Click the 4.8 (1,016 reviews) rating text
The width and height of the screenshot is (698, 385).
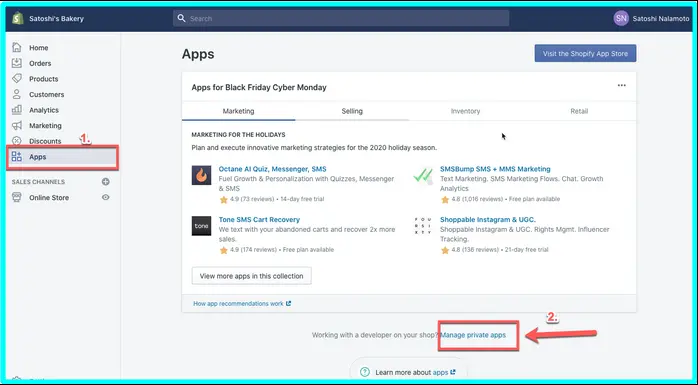(x=477, y=199)
